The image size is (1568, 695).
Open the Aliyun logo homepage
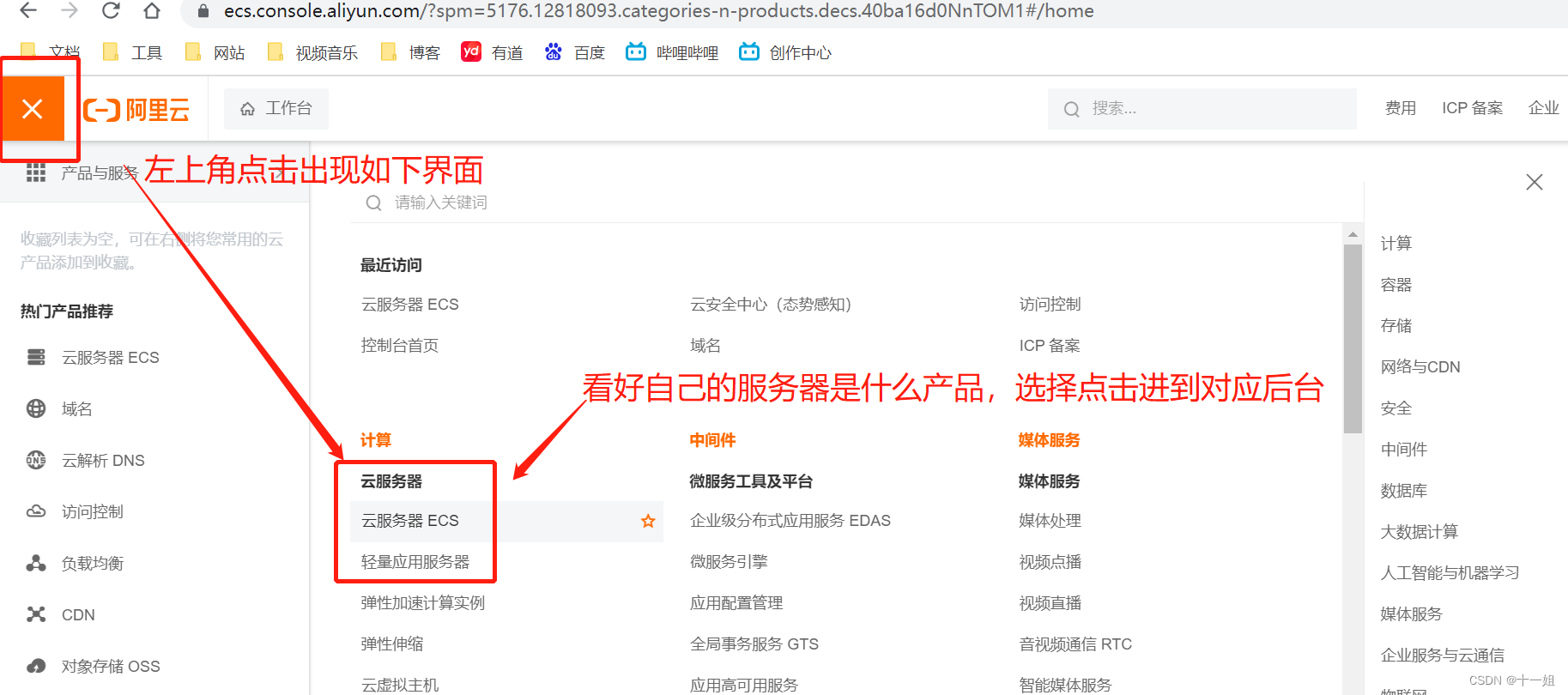[137, 110]
